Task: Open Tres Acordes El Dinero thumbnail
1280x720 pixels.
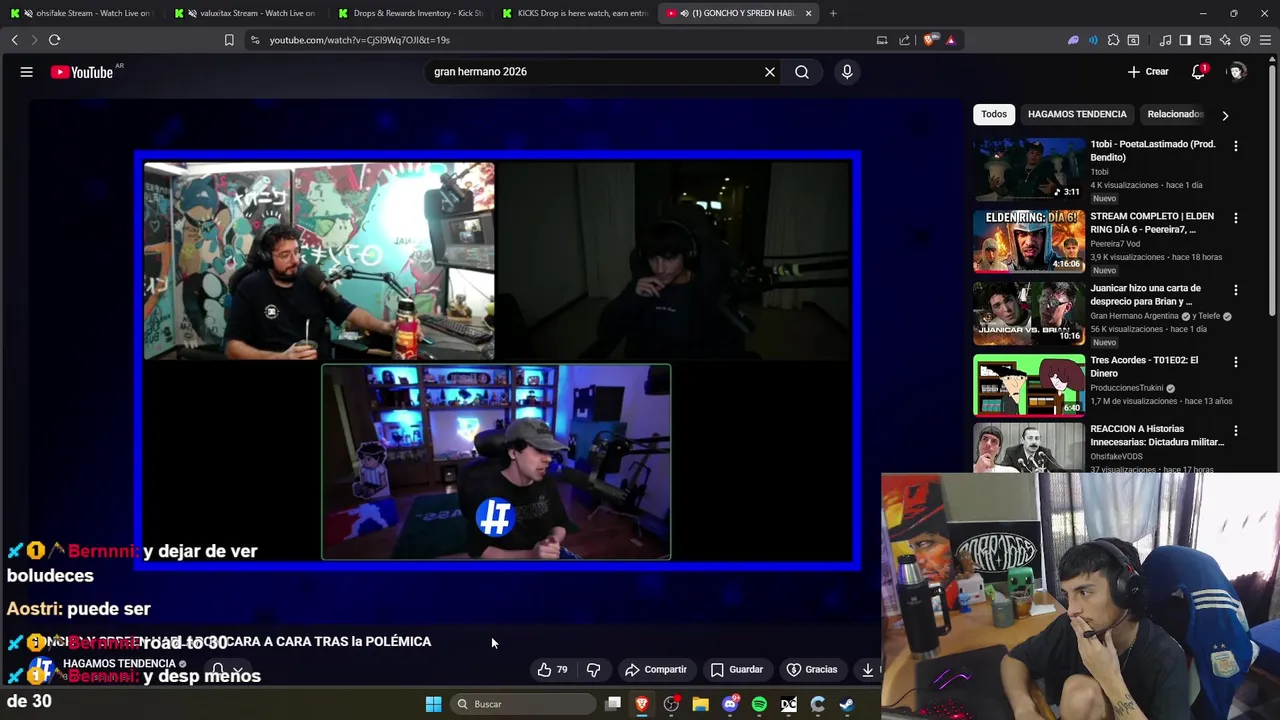Action: [1029, 385]
